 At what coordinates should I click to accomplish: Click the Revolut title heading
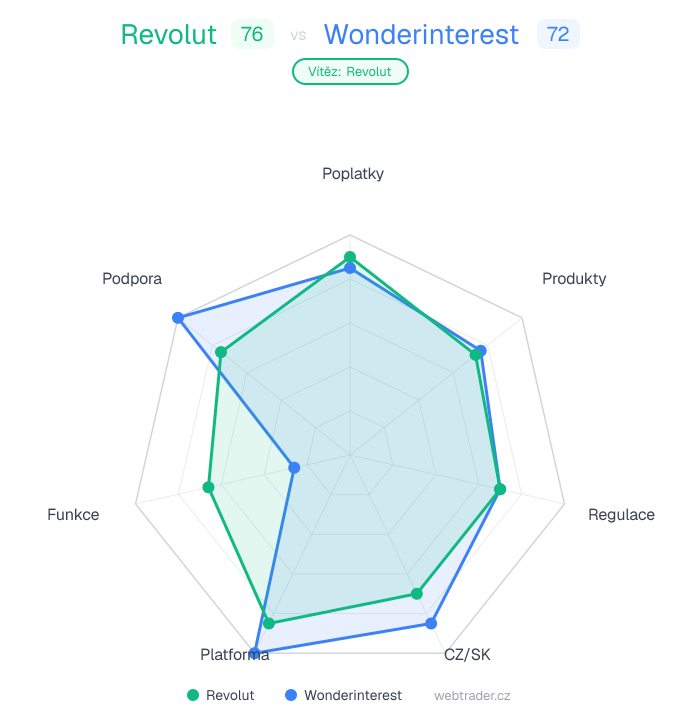coord(168,35)
